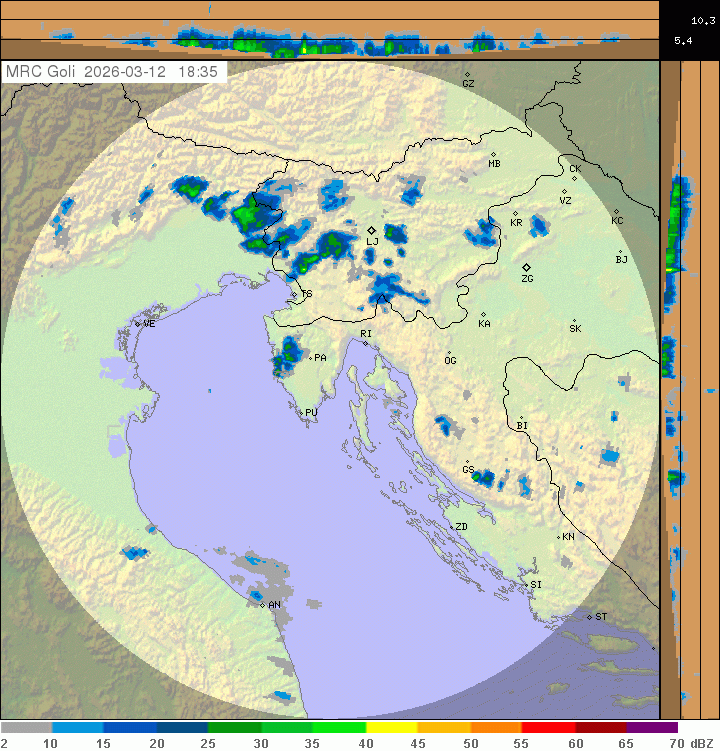Click the gray 2–10 dBZ legend swatch
Screen dimensions: 720x751
26,727
